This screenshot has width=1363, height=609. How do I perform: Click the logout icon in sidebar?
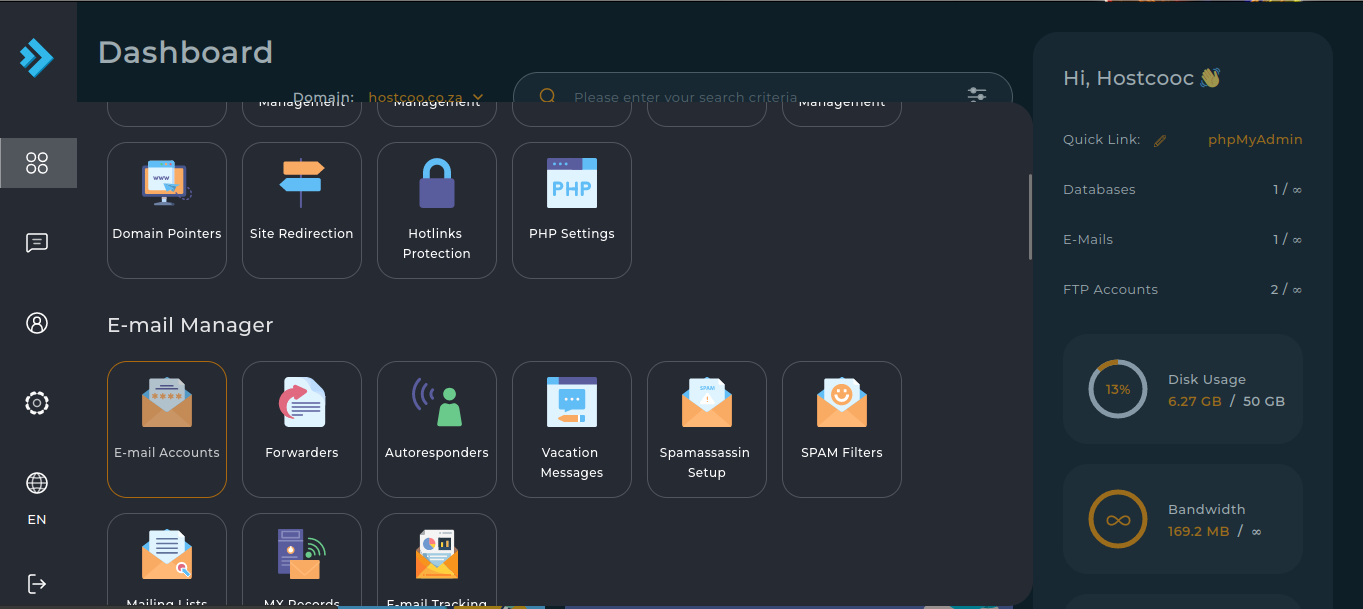(x=37, y=583)
